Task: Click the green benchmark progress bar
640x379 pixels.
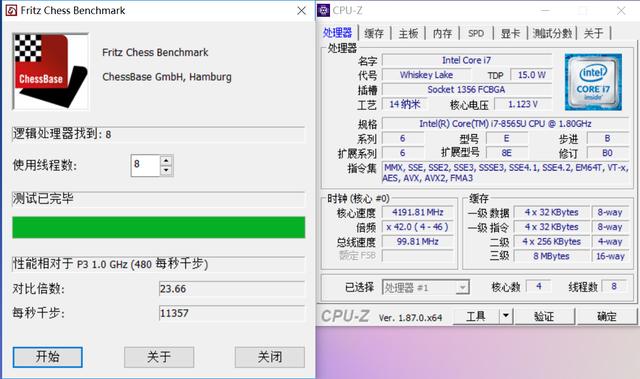Action: pos(158,227)
